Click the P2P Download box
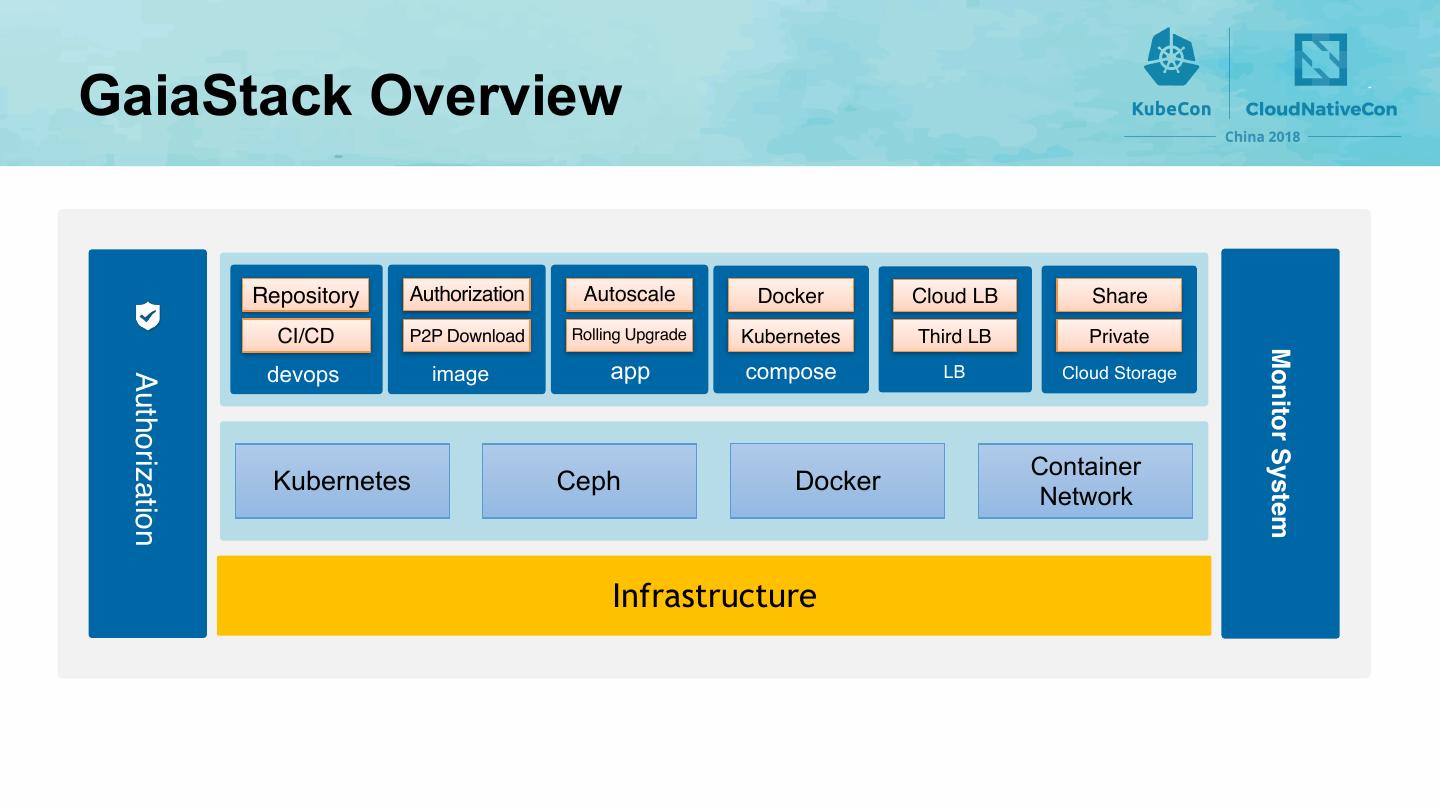This screenshot has height=810, width=1440. tap(467, 336)
